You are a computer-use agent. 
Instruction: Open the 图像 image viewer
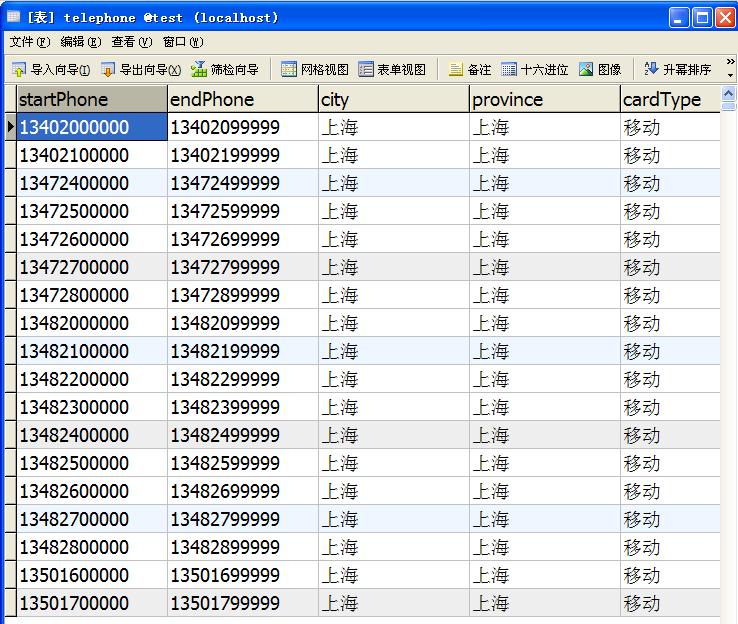tap(600, 70)
